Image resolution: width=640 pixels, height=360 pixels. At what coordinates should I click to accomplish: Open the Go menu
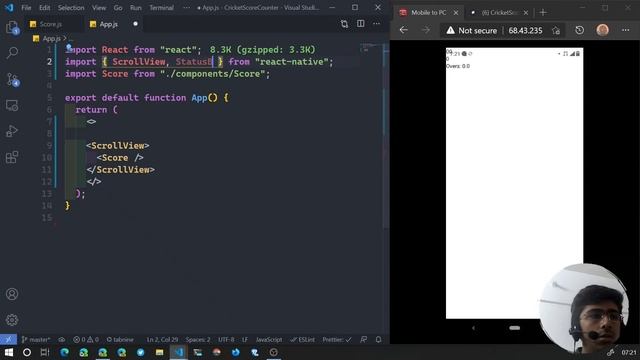pyautogui.click(x=118, y=8)
